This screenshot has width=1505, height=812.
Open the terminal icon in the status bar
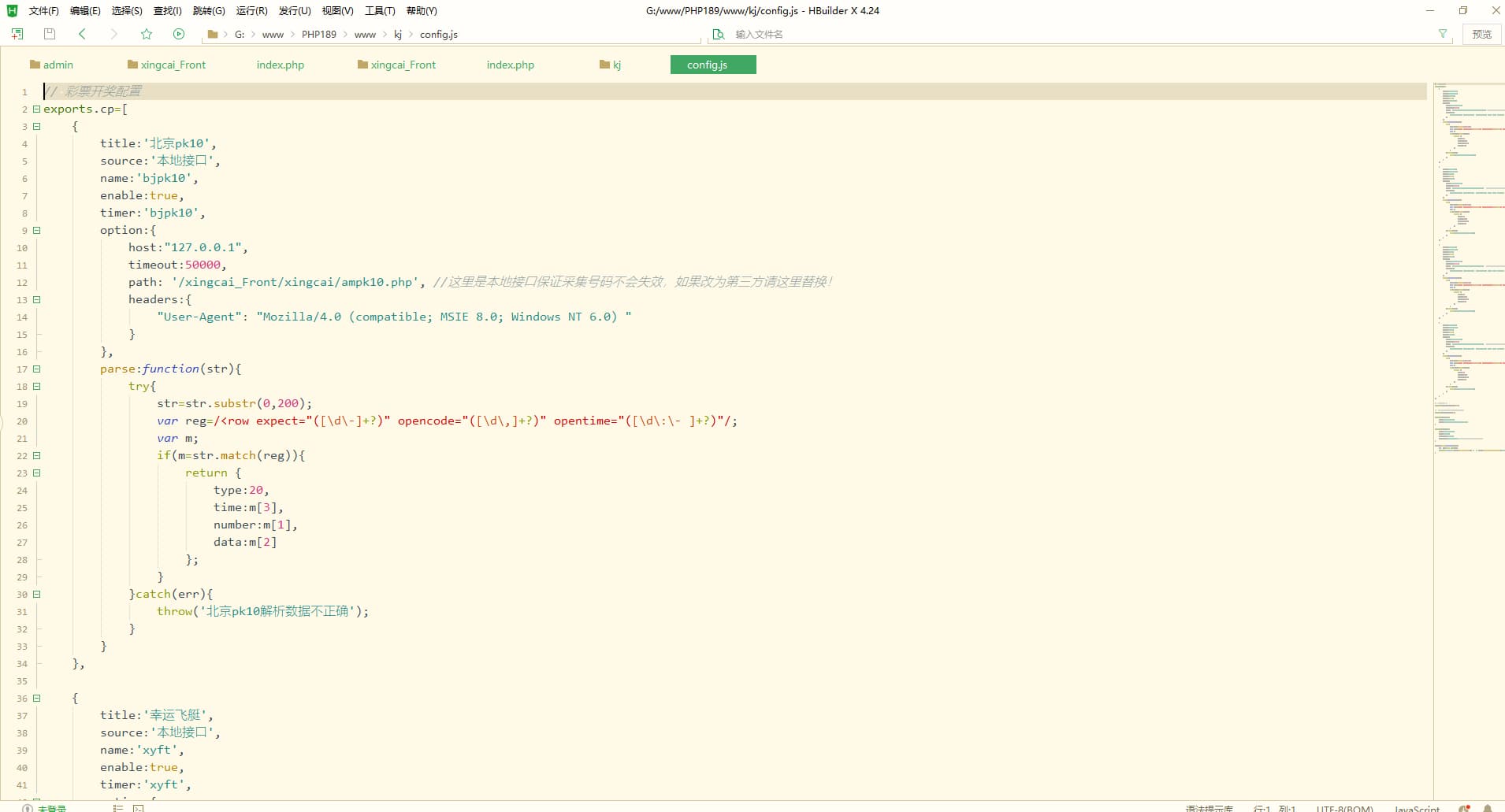click(x=139, y=808)
